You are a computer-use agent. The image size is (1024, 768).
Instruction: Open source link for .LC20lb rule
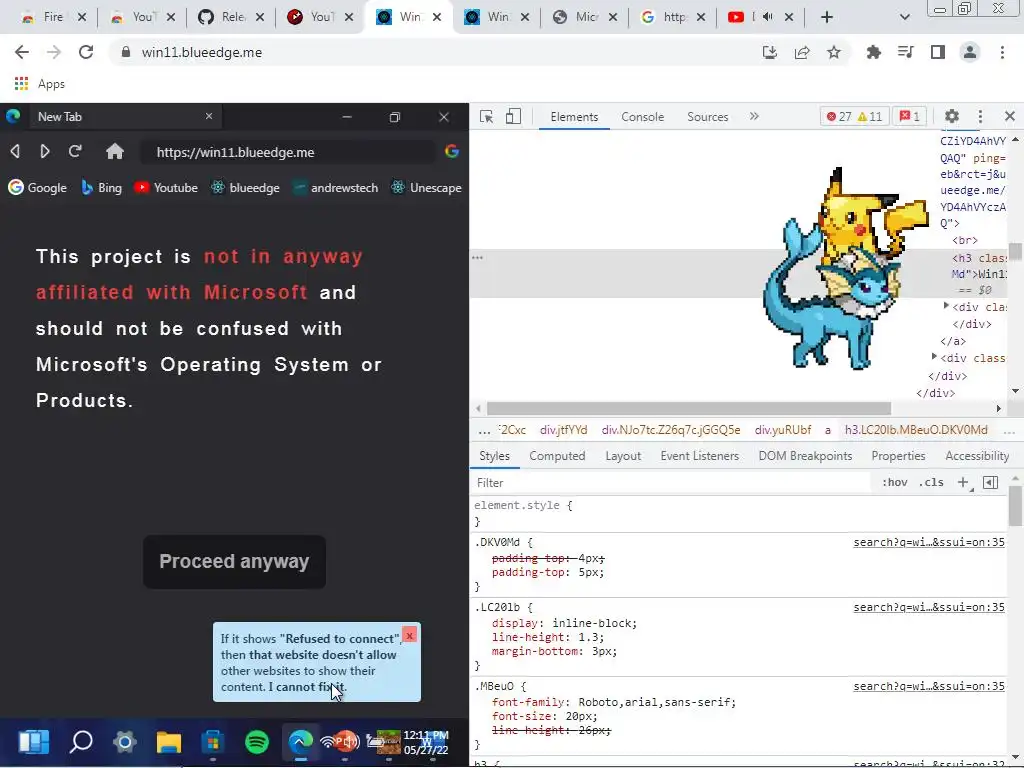[929, 607]
